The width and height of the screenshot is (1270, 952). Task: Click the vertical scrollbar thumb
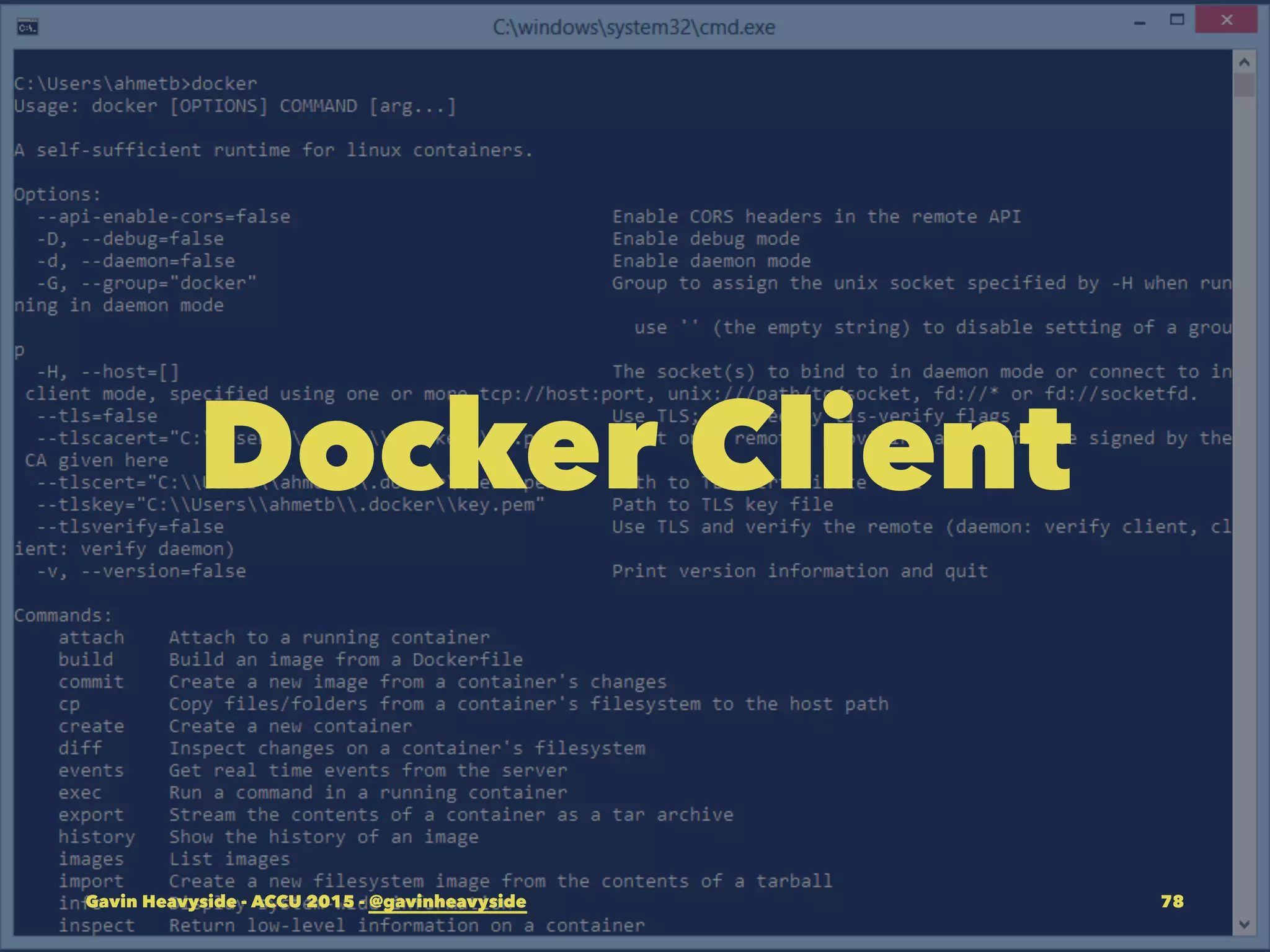(1244, 85)
